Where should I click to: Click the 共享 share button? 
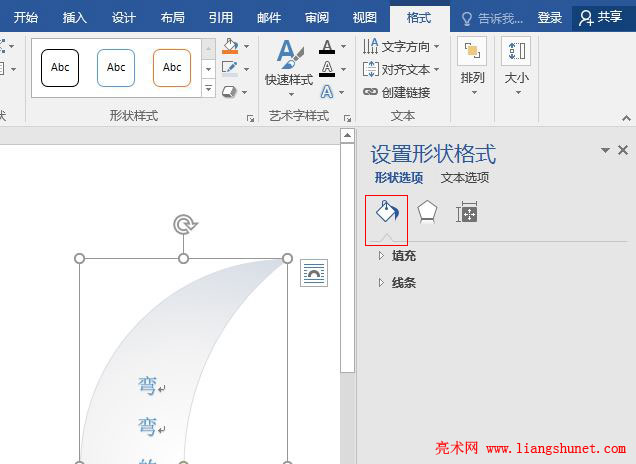click(x=601, y=17)
